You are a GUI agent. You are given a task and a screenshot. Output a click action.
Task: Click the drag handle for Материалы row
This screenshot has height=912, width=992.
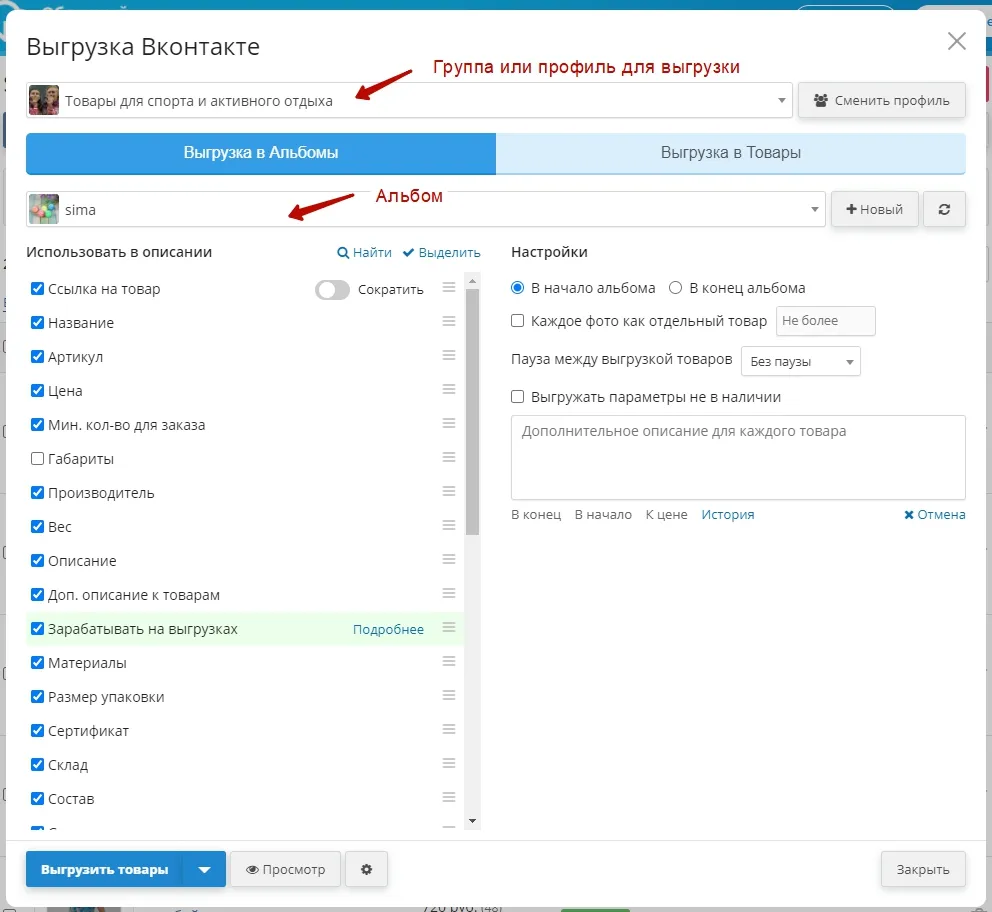coord(449,662)
